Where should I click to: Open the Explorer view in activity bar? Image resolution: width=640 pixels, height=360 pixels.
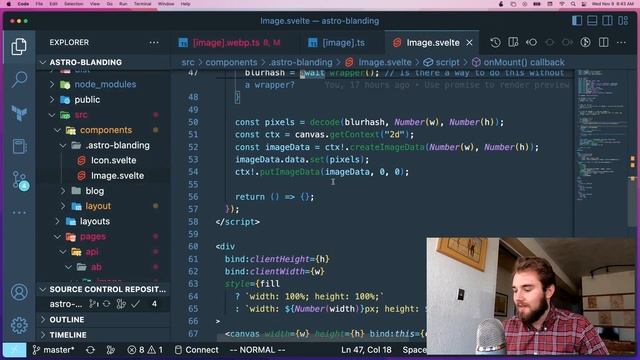coord(19,47)
